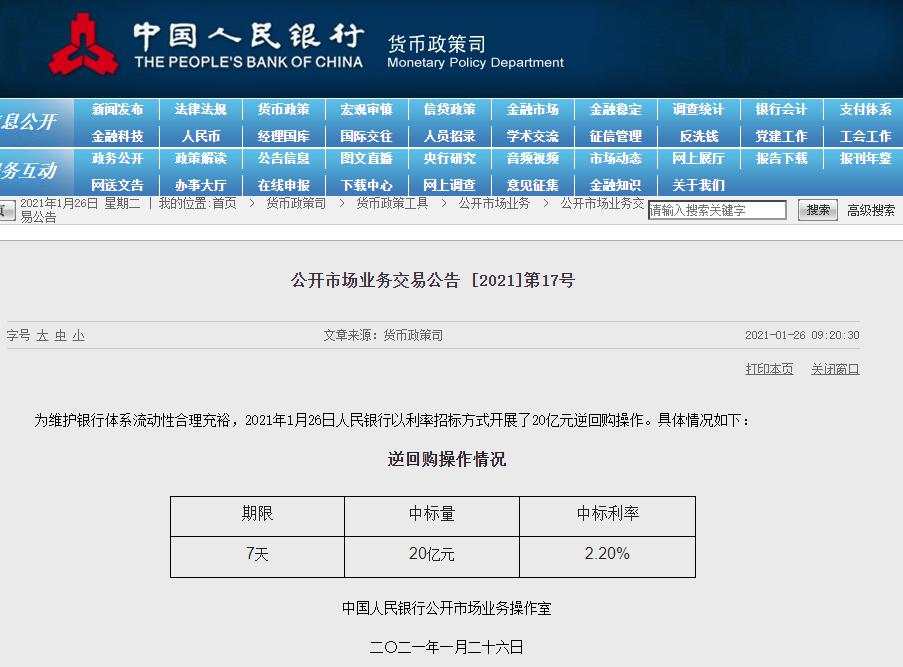
Task: Select 宏观审慎 in the navigation bar
Action: [x=366, y=109]
